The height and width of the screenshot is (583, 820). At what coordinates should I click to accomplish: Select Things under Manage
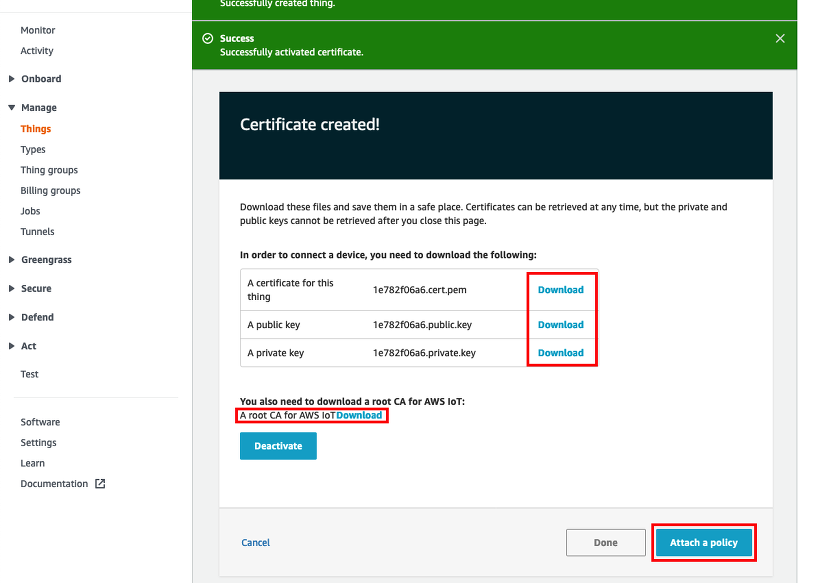36,129
